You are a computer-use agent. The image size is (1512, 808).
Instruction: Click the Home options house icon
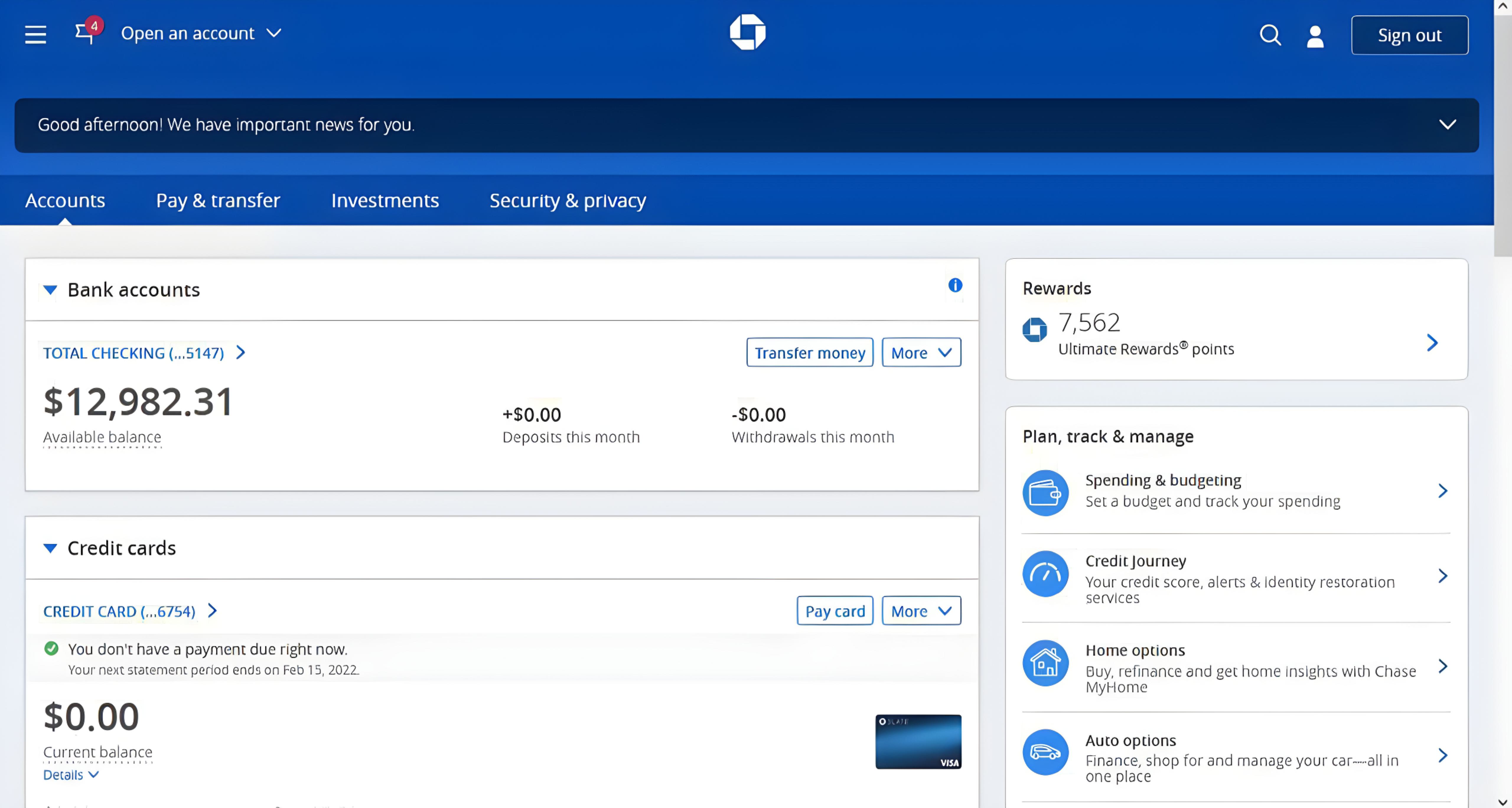[1045, 663]
